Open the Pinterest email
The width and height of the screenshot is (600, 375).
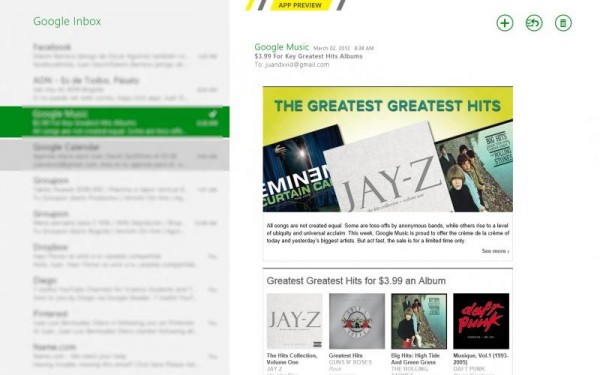tap(115, 322)
